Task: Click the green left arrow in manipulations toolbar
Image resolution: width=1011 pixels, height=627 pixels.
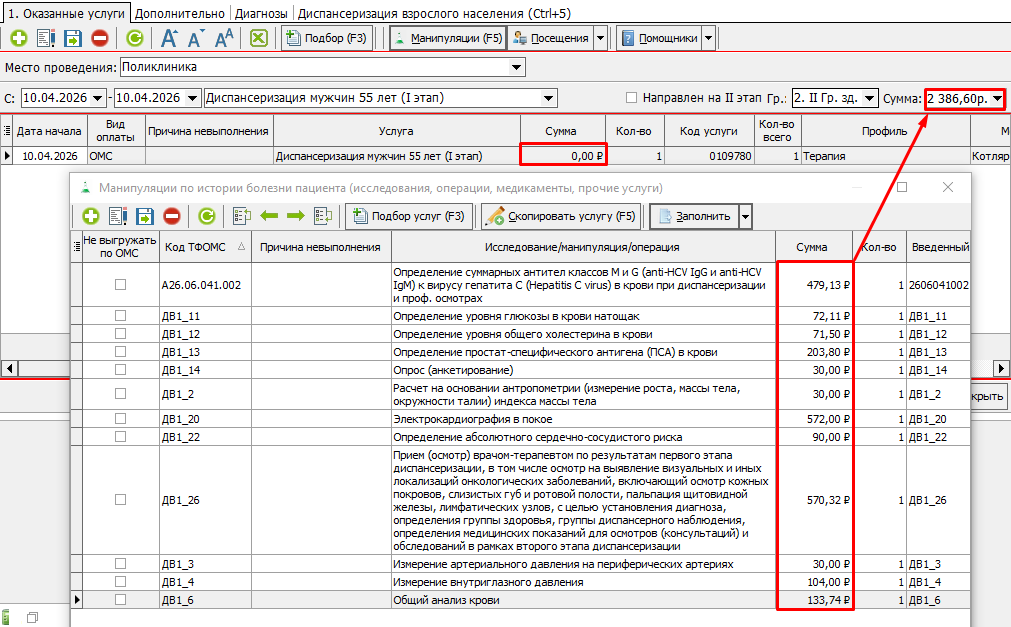Action: [269, 216]
